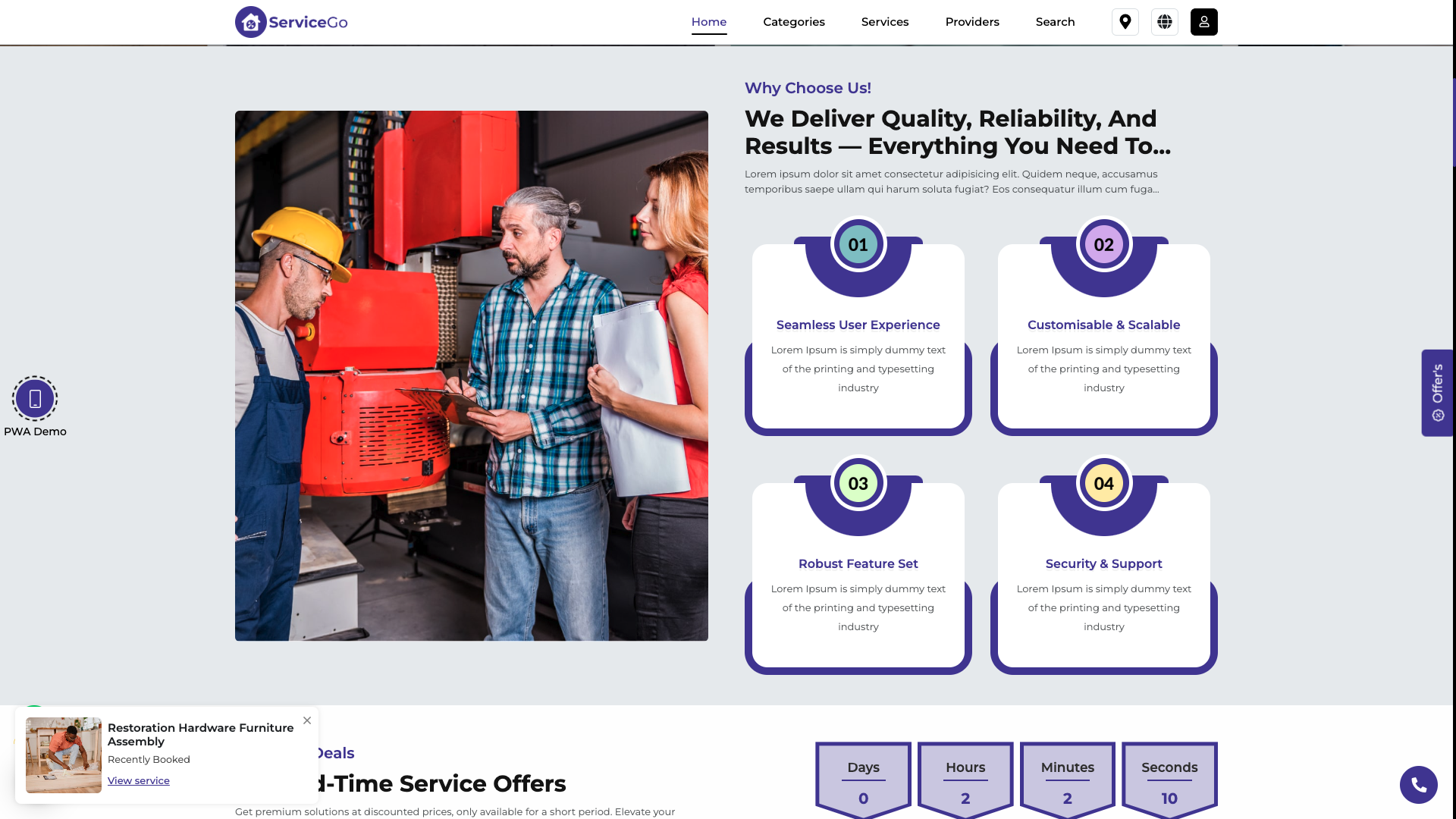Open the globe language selector

click(1165, 22)
